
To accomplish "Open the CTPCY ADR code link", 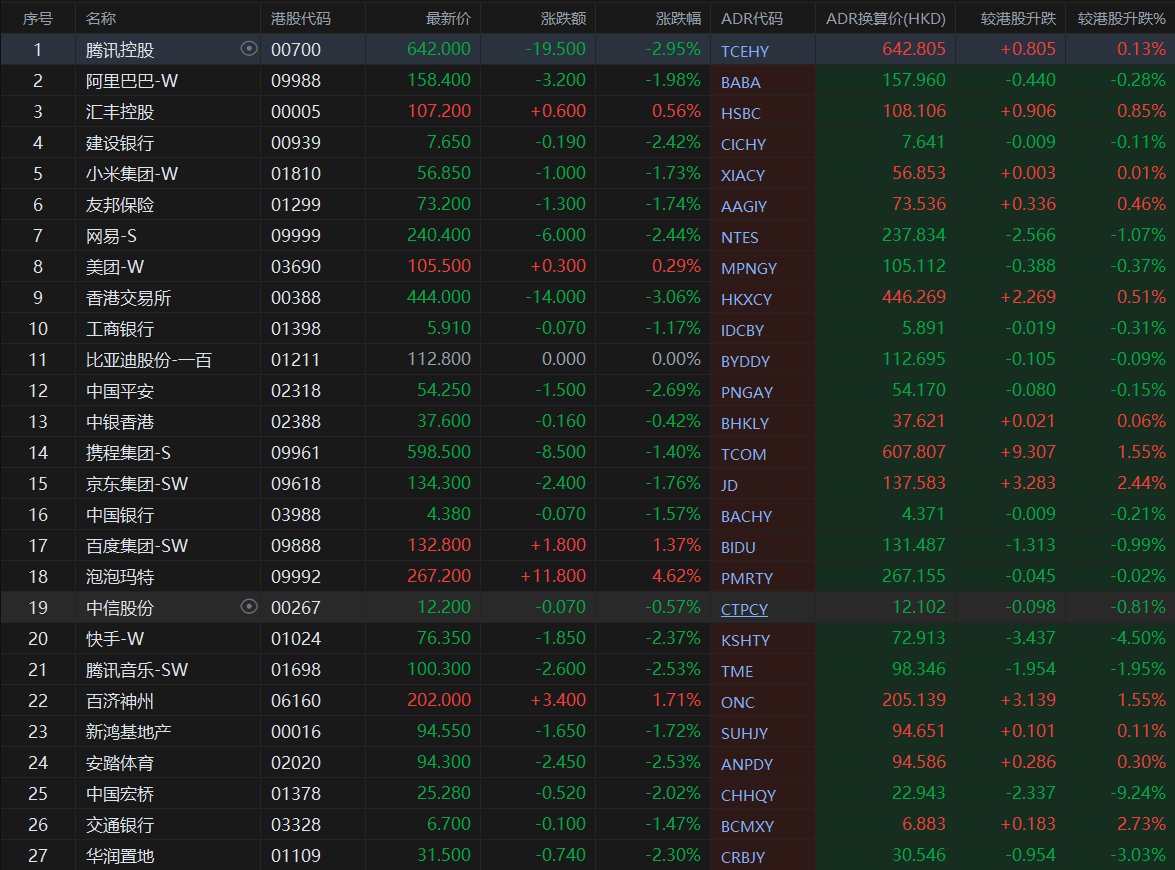I will tap(744, 609).
